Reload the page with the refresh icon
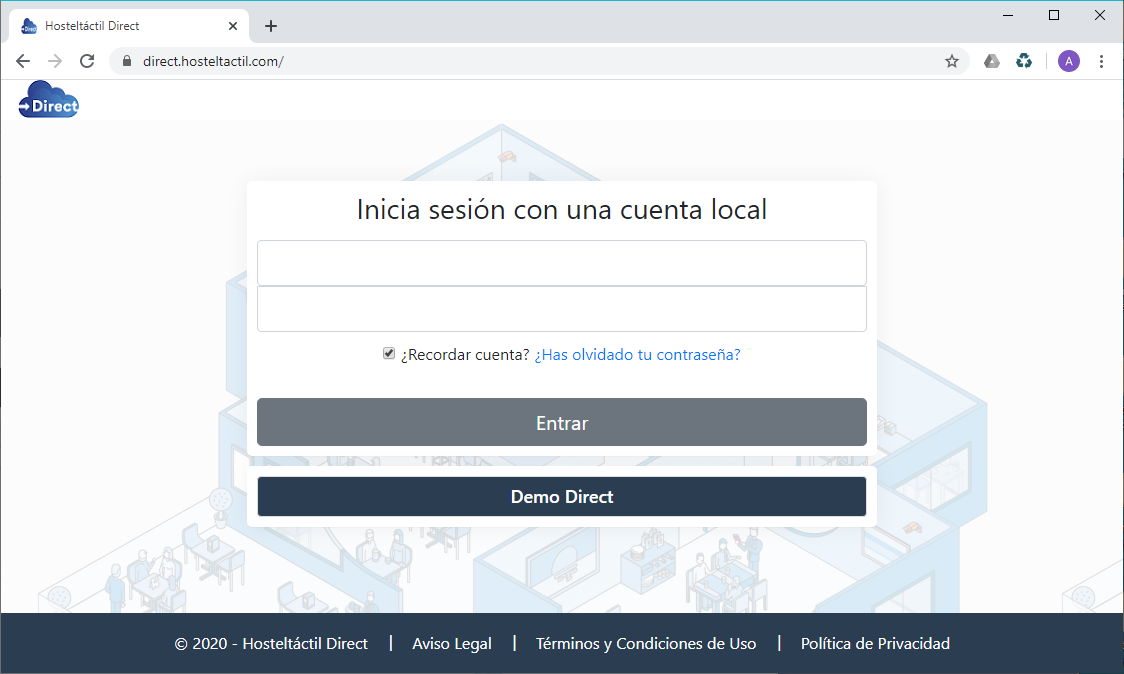Viewport: 1124px width, 674px height. (x=87, y=61)
